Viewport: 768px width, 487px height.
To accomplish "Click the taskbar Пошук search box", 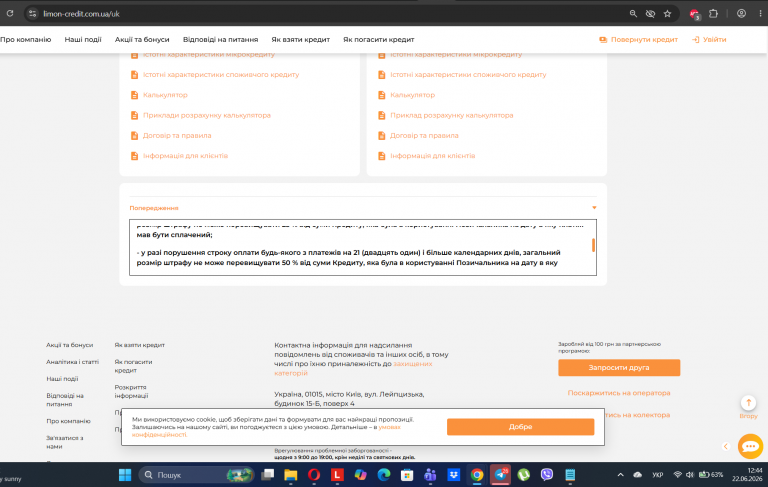I will click(x=197, y=475).
